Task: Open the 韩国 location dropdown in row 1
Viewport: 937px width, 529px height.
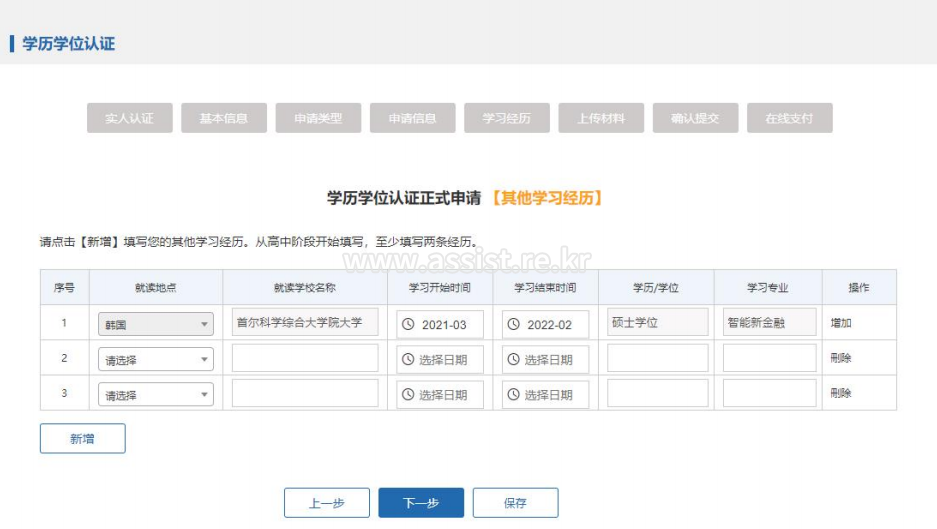Action: point(156,325)
